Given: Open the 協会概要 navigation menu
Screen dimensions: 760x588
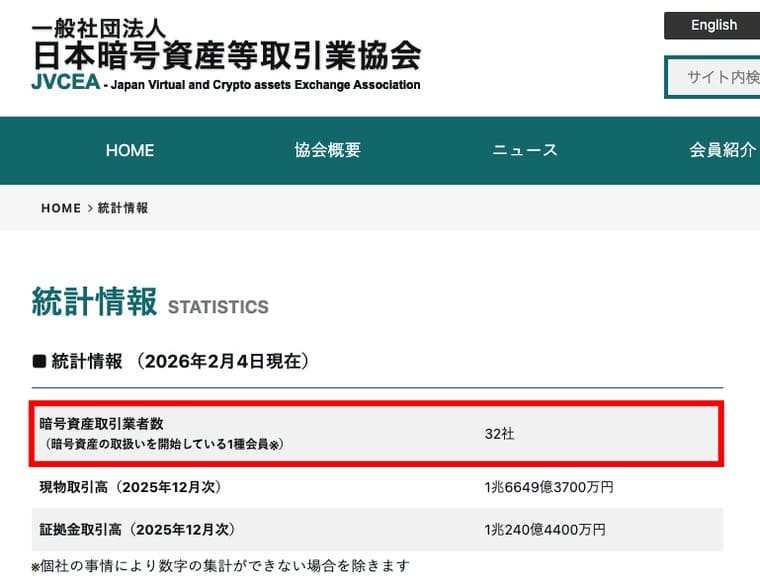Looking at the screenshot, I should tap(327, 151).
